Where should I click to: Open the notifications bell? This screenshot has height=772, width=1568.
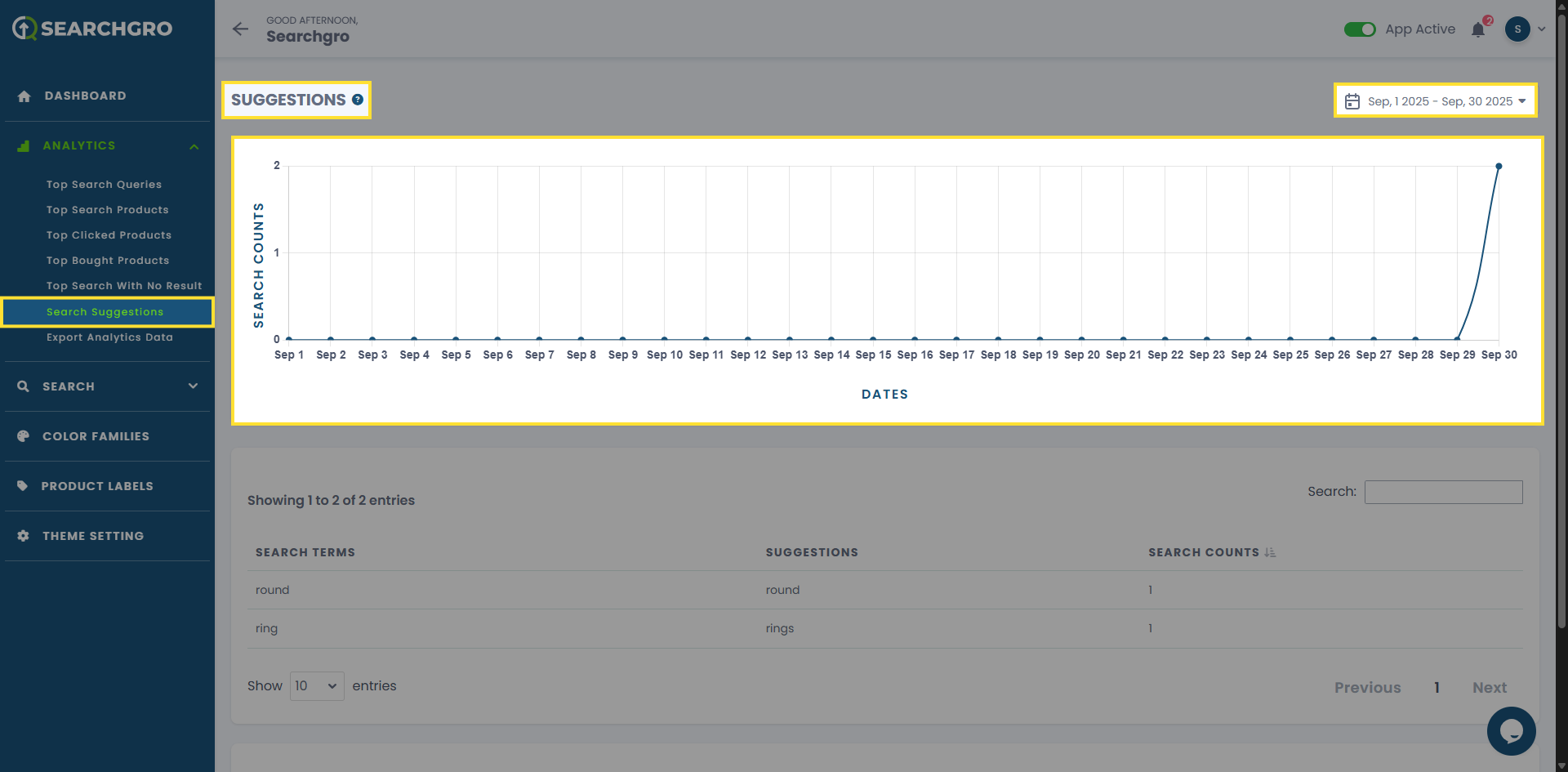(x=1478, y=30)
